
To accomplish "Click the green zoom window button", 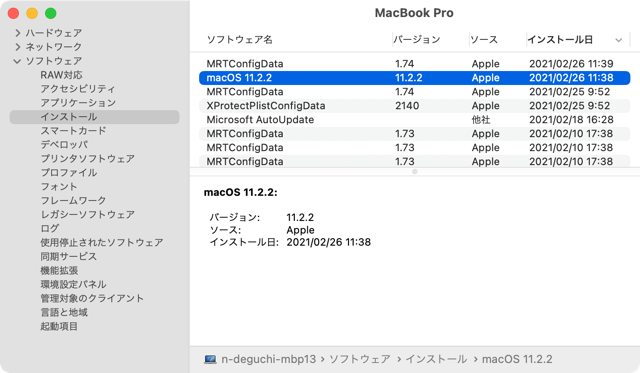I will pos(51,13).
